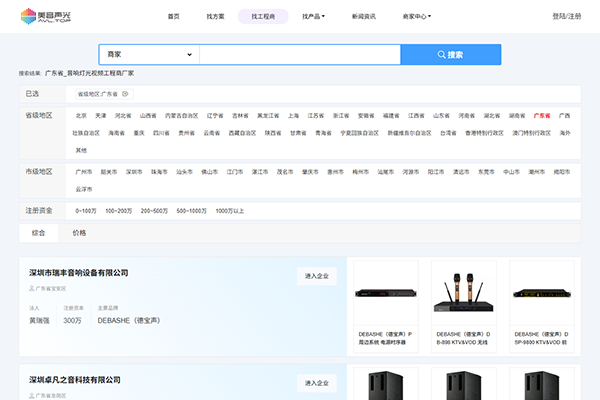Select the highlighted 广东省 province
Viewport: 600px width, 400px height.
click(542, 116)
